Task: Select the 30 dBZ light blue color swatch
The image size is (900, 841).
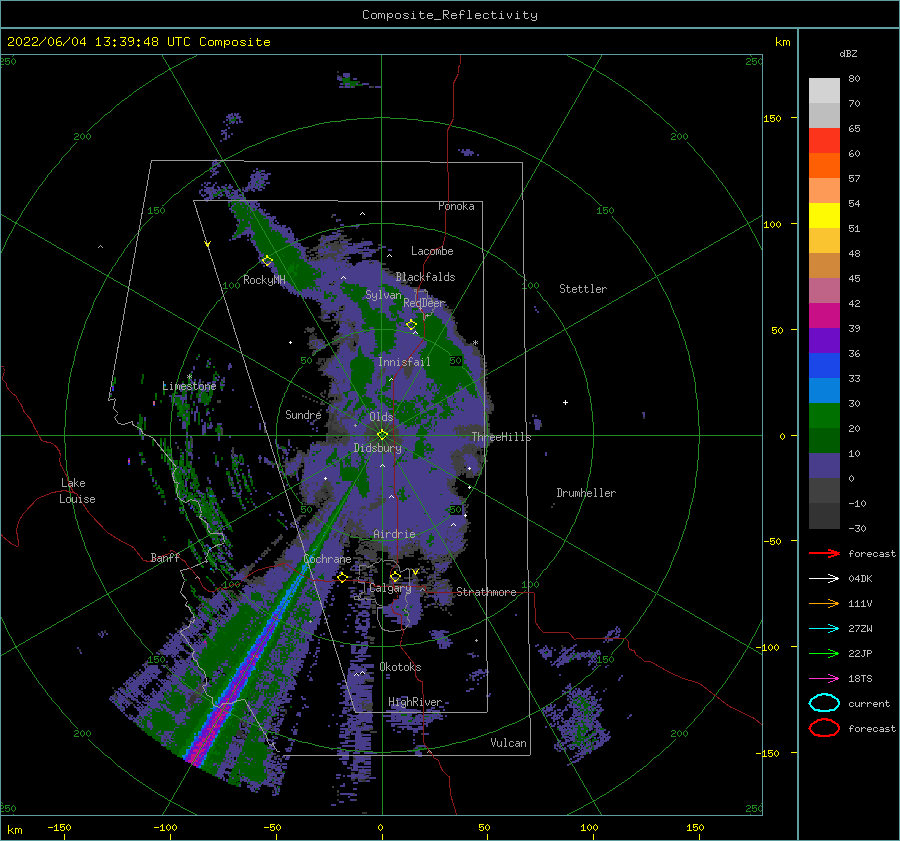Action: point(824,391)
